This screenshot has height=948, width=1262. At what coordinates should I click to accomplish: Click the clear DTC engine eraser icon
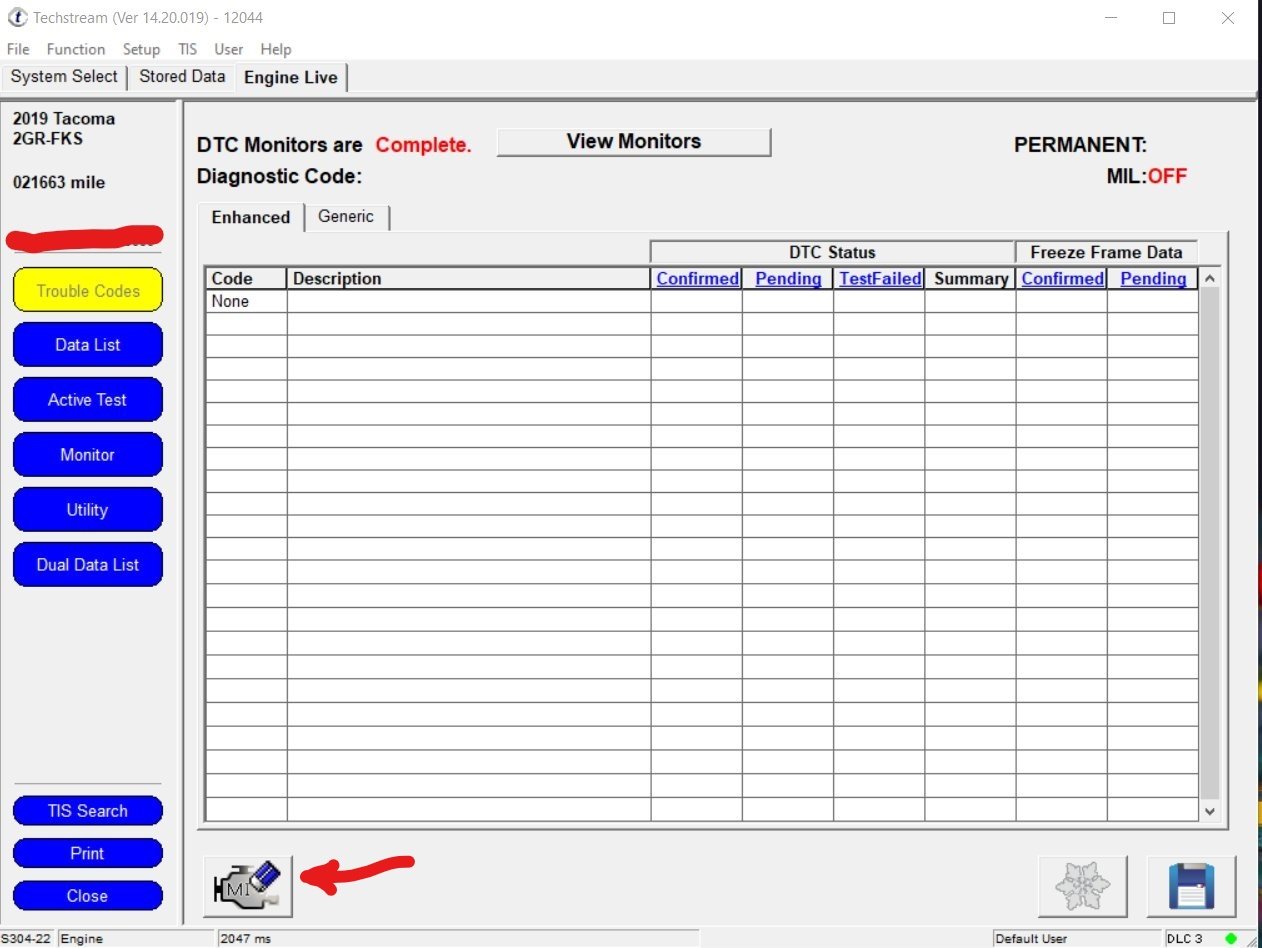[248, 886]
